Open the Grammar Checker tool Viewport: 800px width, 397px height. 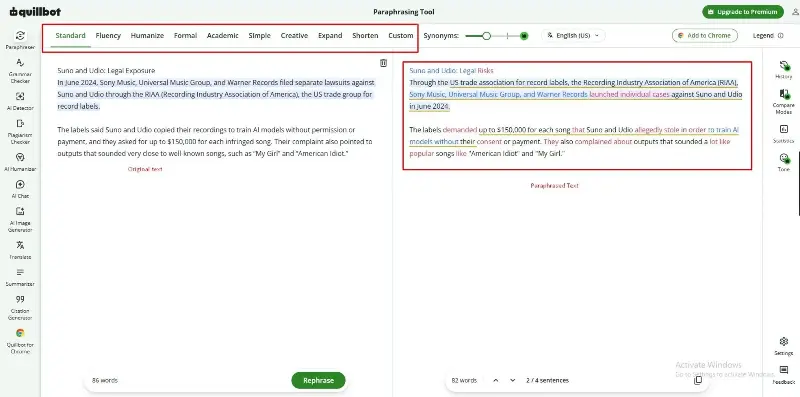click(20, 70)
